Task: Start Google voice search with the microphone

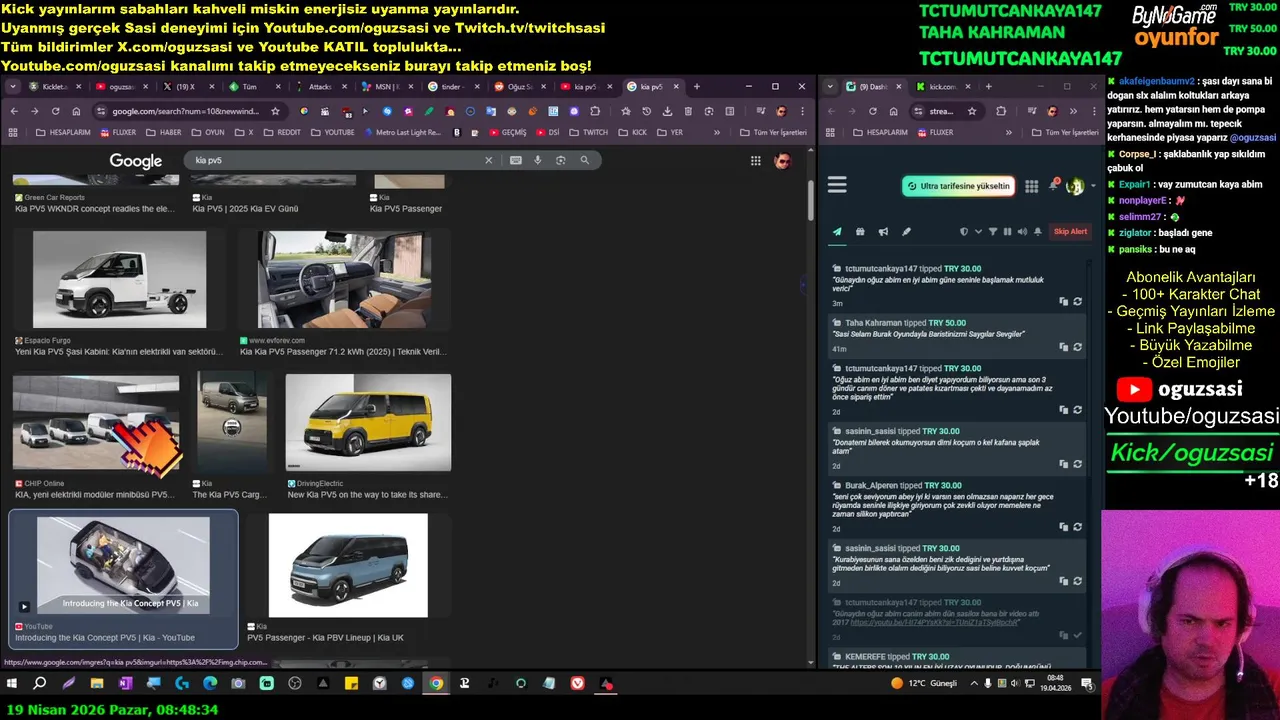Action: (x=538, y=160)
